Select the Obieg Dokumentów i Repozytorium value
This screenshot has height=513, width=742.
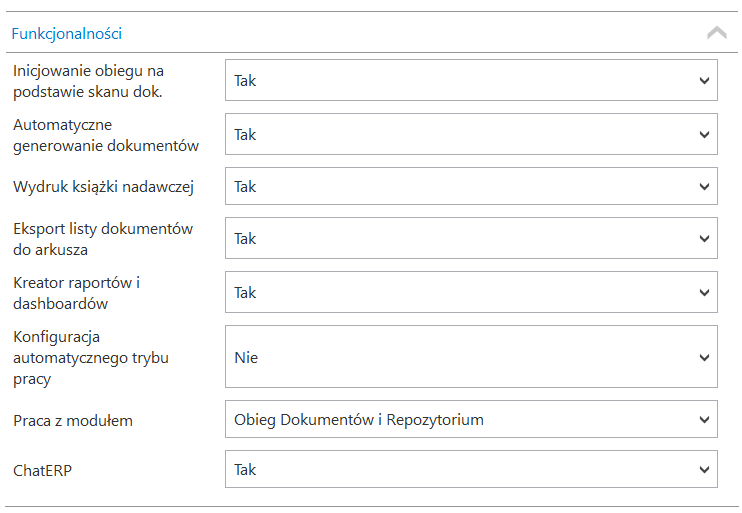tap(359, 420)
